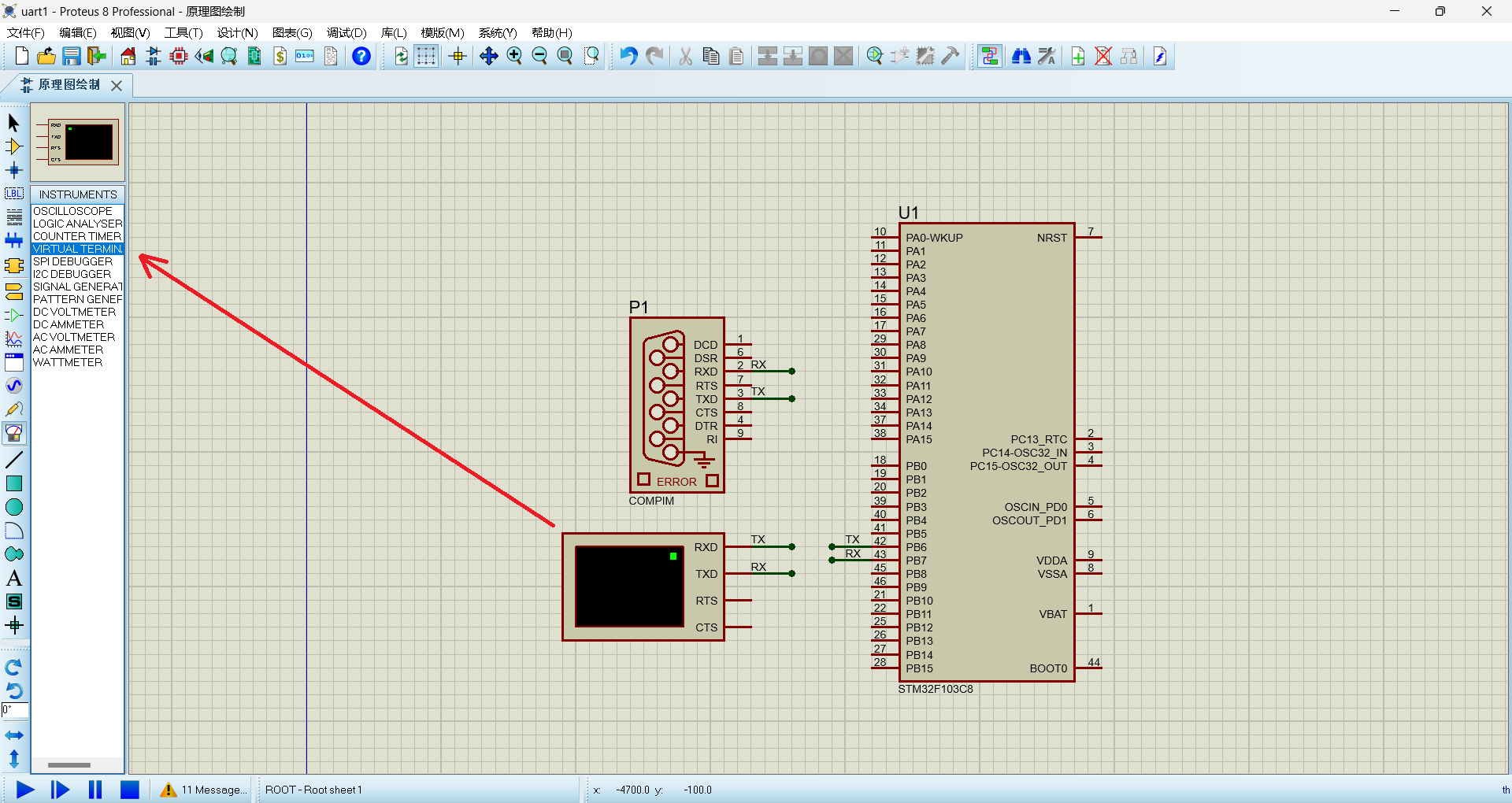Select the COMPIM P1 component on canvas
The height and width of the screenshot is (803, 1512).
coord(676,405)
